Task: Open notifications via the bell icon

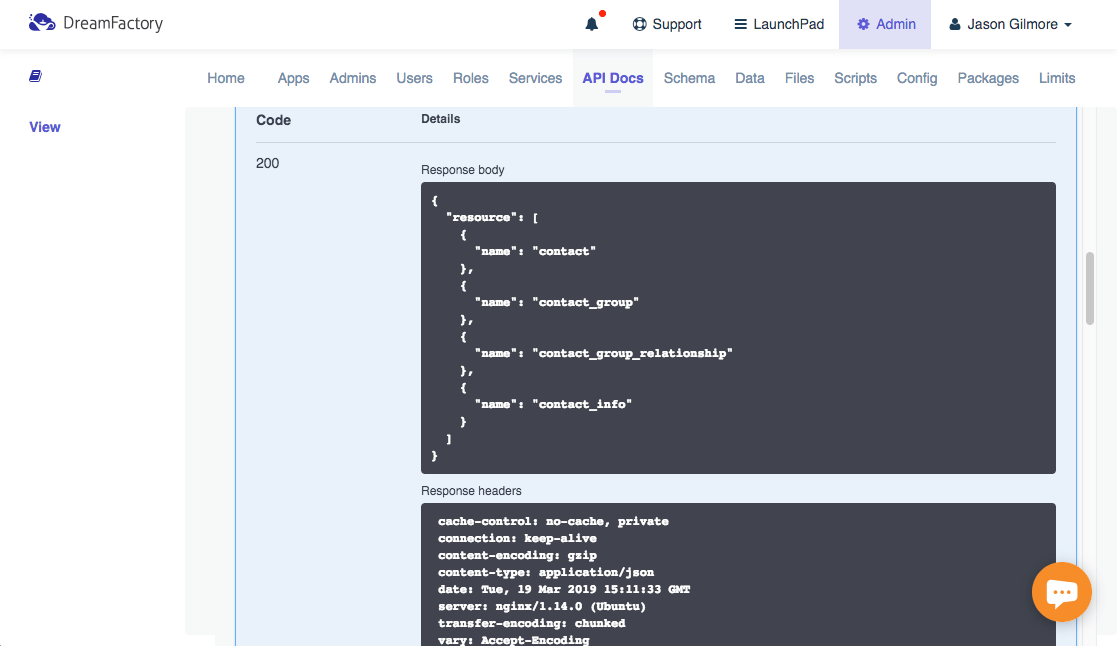Action: 591,24
